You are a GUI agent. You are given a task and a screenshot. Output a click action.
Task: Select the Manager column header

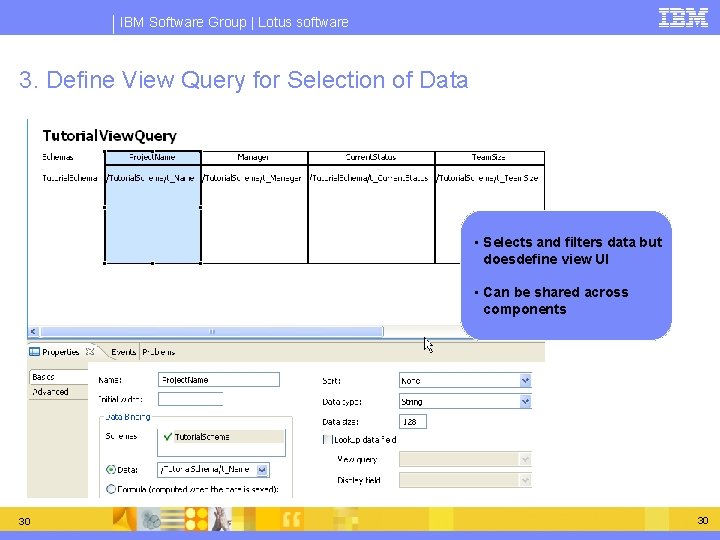click(x=254, y=158)
